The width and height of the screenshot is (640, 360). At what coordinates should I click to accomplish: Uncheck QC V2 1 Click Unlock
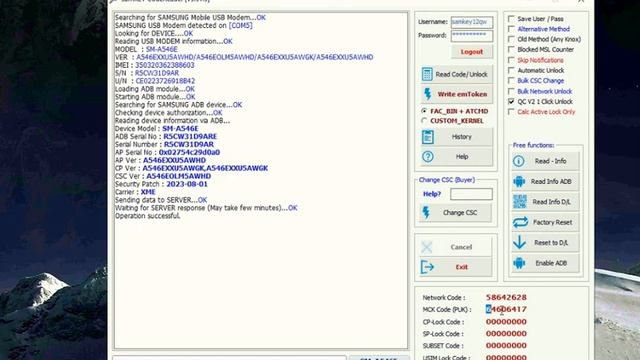tap(511, 101)
